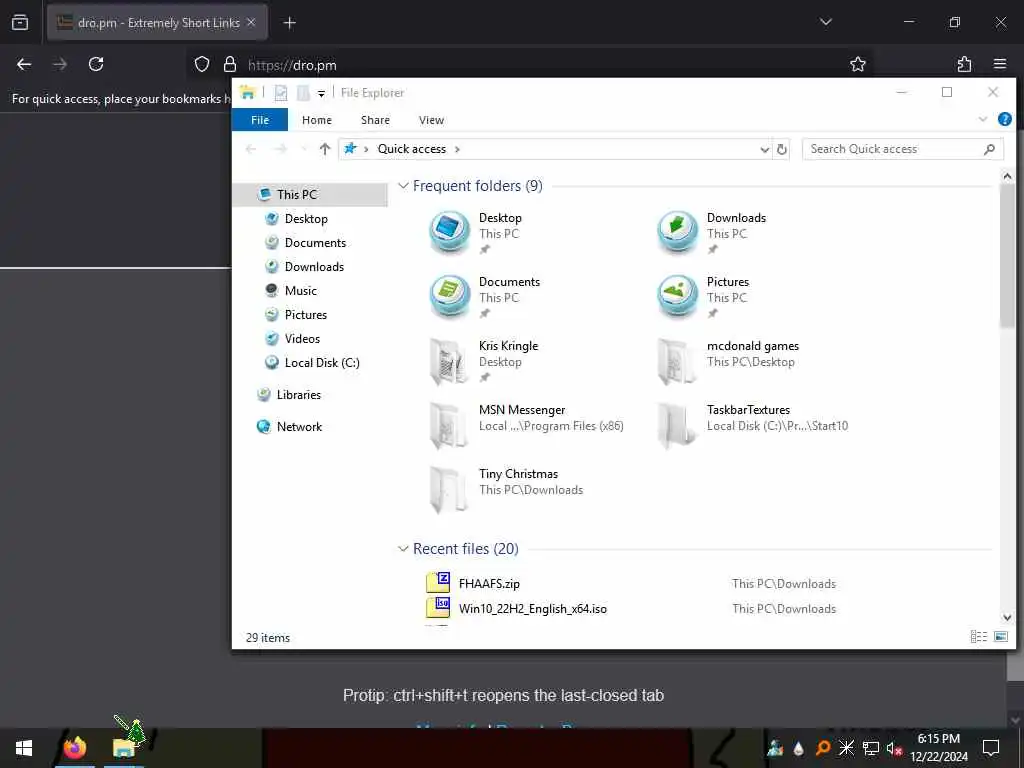The height and width of the screenshot is (768, 1024).
Task: Click the chevron before Quick access breadcrumb
Action: (x=366, y=150)
